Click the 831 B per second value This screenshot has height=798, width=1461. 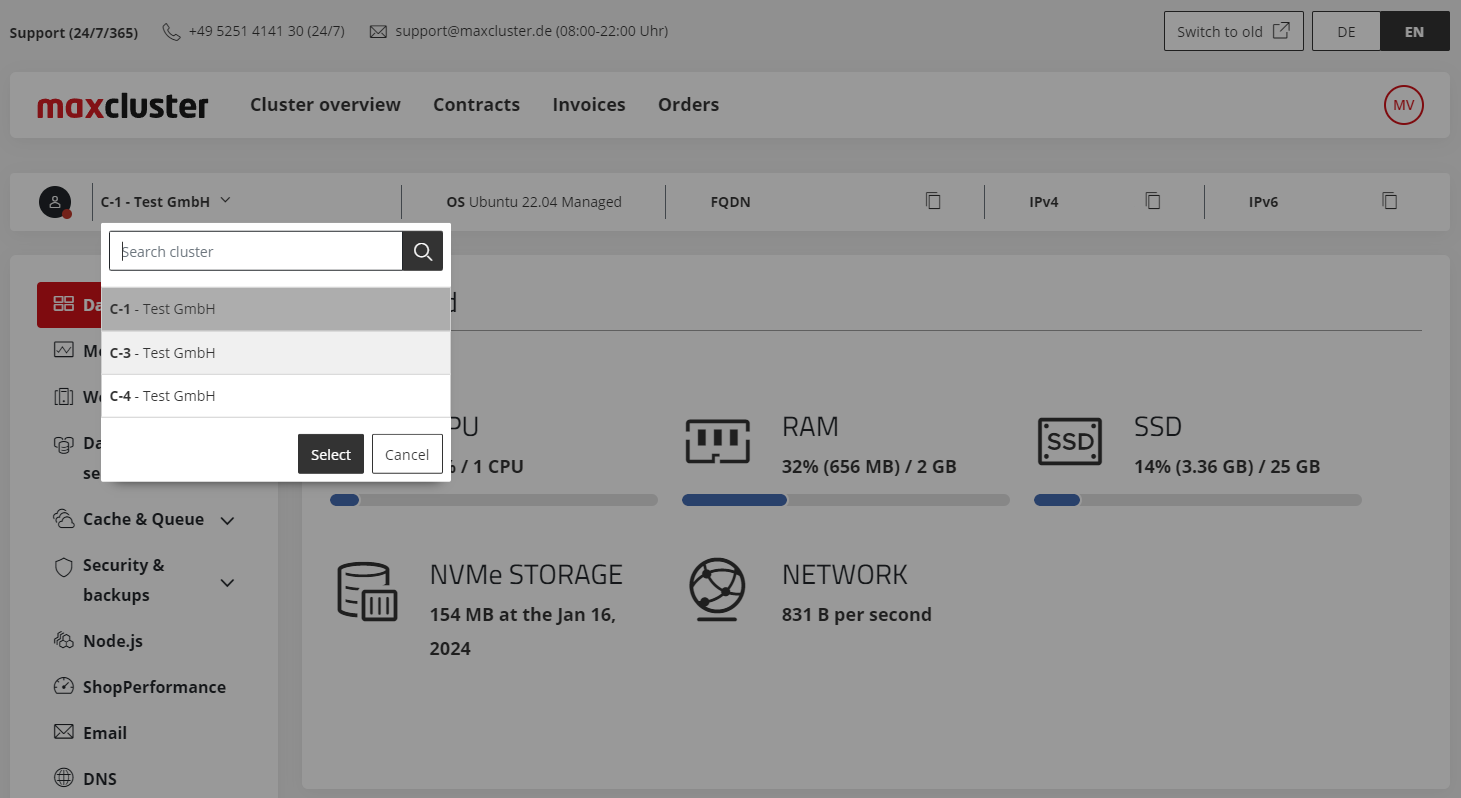point(857,615)
